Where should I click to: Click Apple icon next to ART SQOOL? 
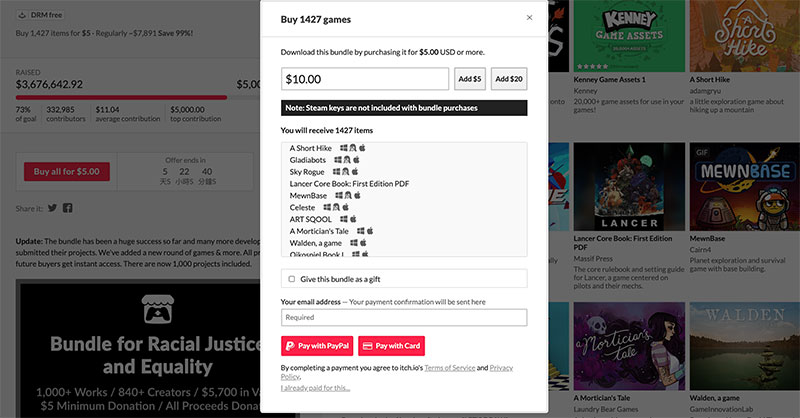tap(353, 219)
